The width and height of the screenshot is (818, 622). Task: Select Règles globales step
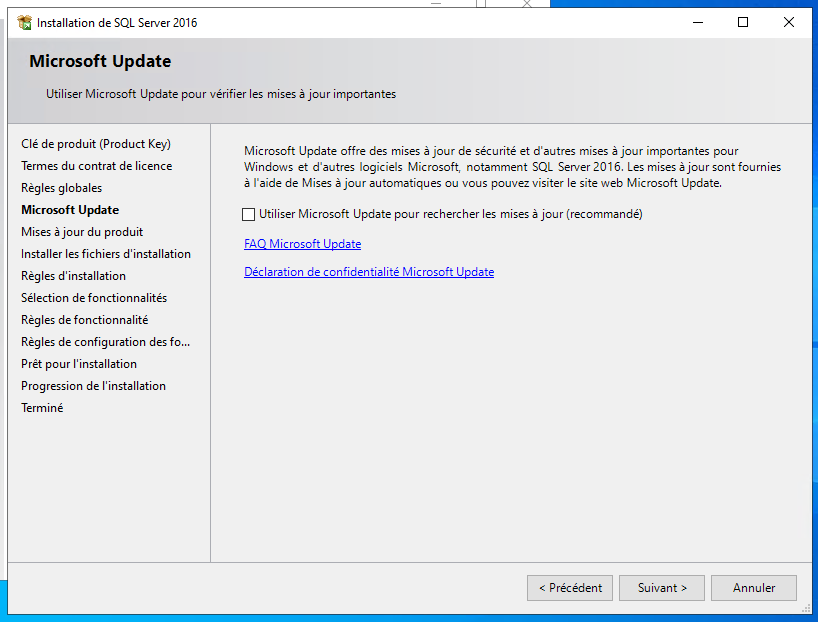[62, 188]
